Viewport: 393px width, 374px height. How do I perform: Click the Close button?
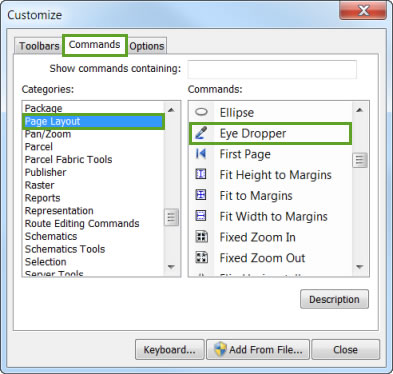click(x=345, y=349)
